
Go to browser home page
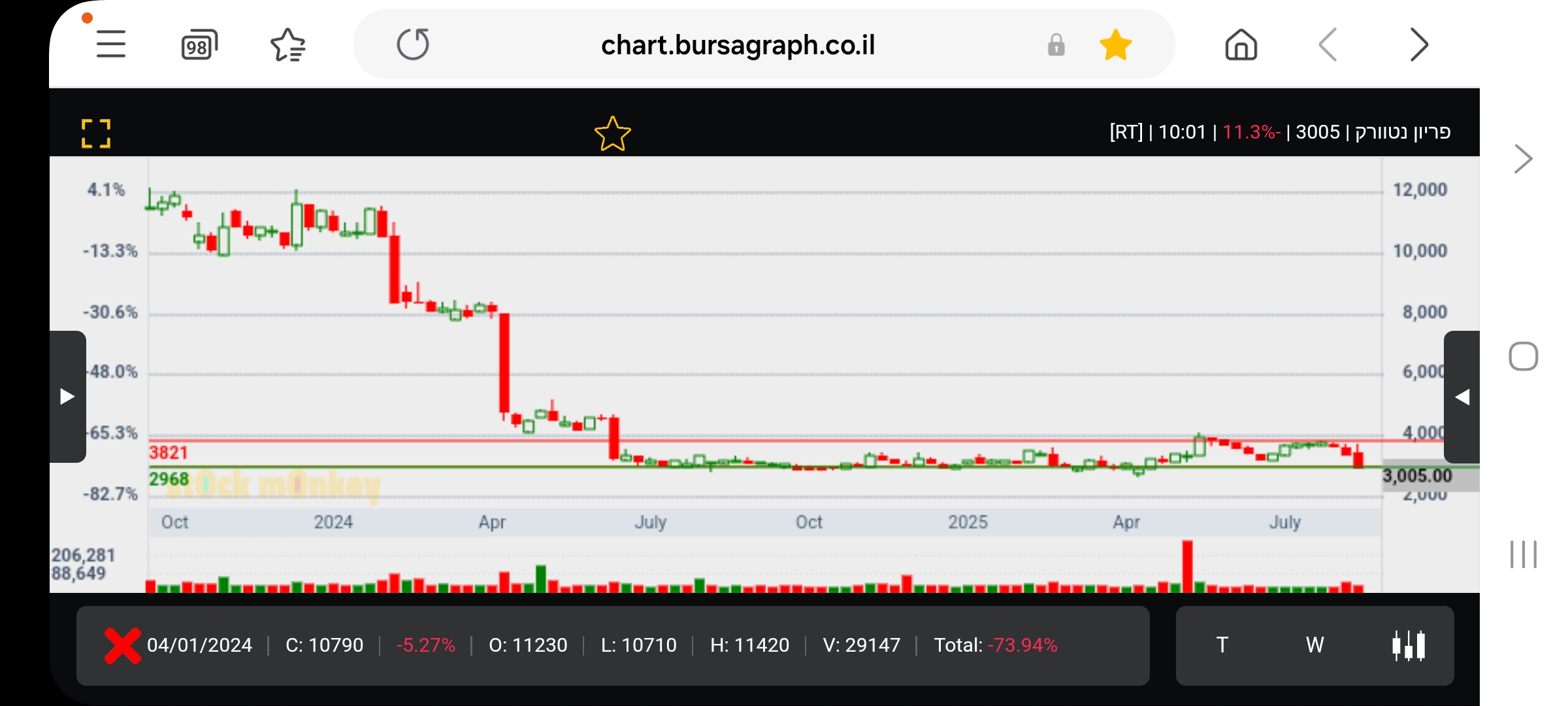coord(1241,45)
